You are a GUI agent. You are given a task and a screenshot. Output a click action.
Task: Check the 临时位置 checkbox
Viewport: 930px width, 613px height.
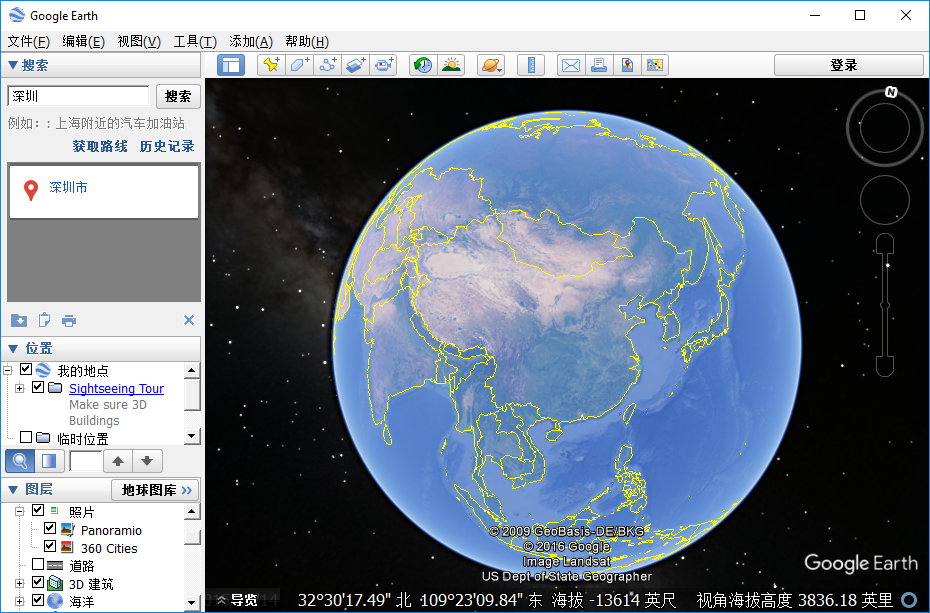26,437
